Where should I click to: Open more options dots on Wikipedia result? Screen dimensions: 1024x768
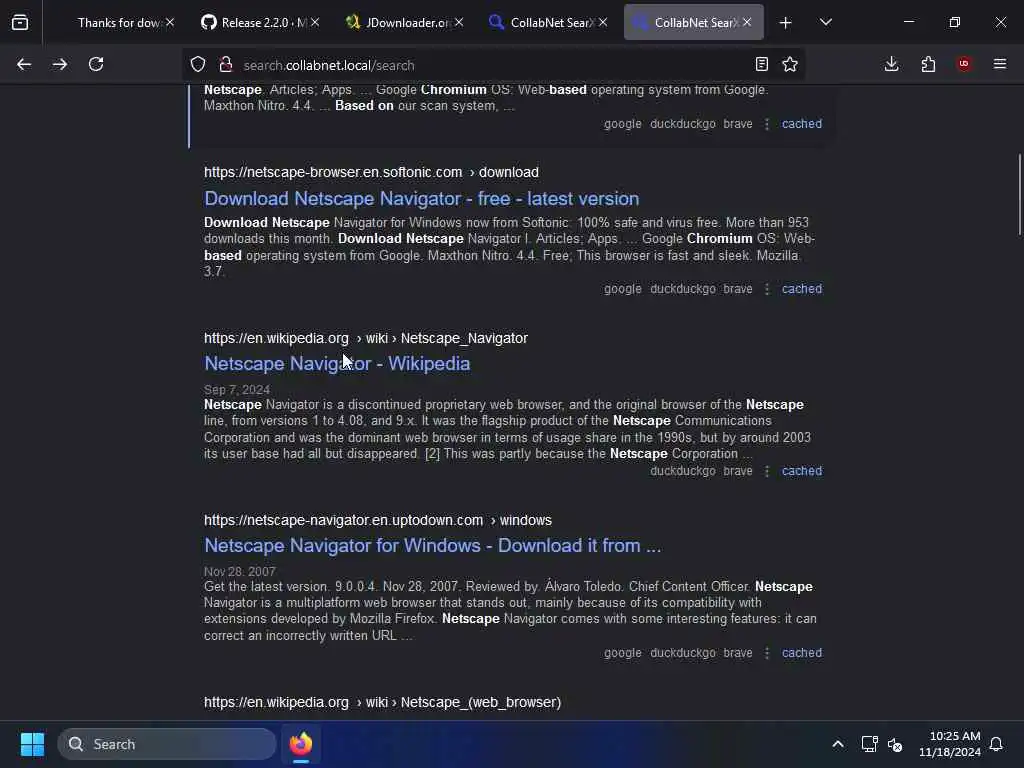click(767, 471)
